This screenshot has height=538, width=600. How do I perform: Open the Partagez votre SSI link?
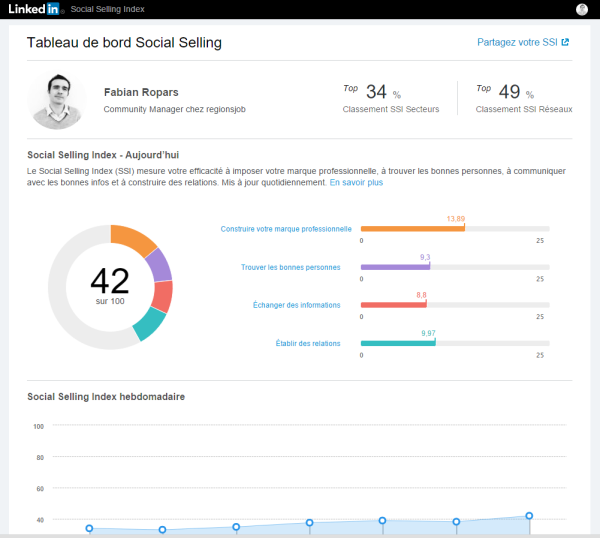point(517,43)
